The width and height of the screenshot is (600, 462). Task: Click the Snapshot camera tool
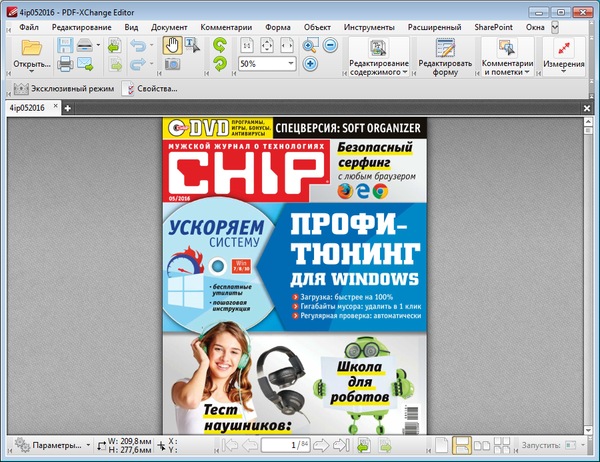point(171,65)
